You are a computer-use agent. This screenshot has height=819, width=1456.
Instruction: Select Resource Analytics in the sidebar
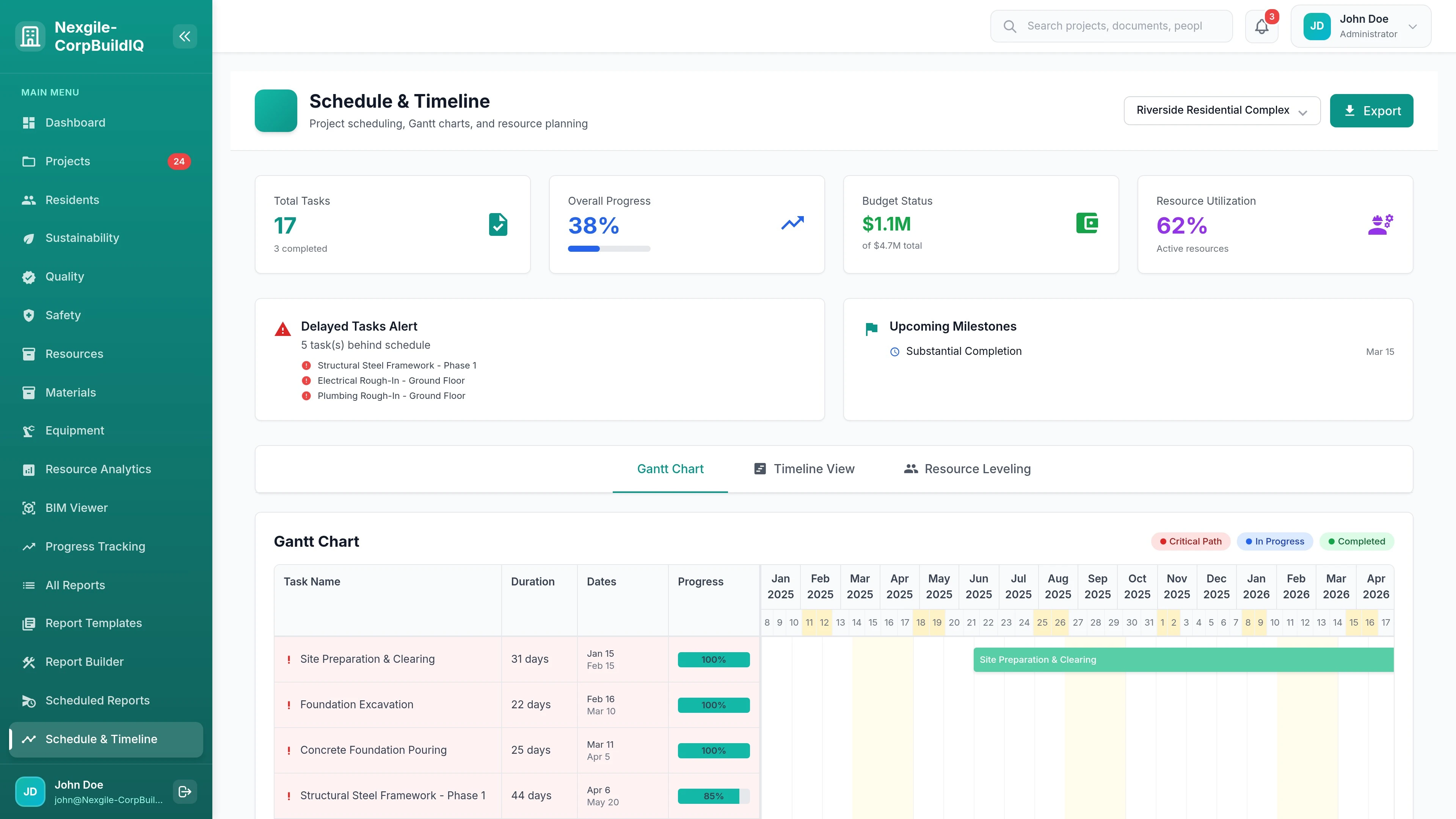[98, 469]
